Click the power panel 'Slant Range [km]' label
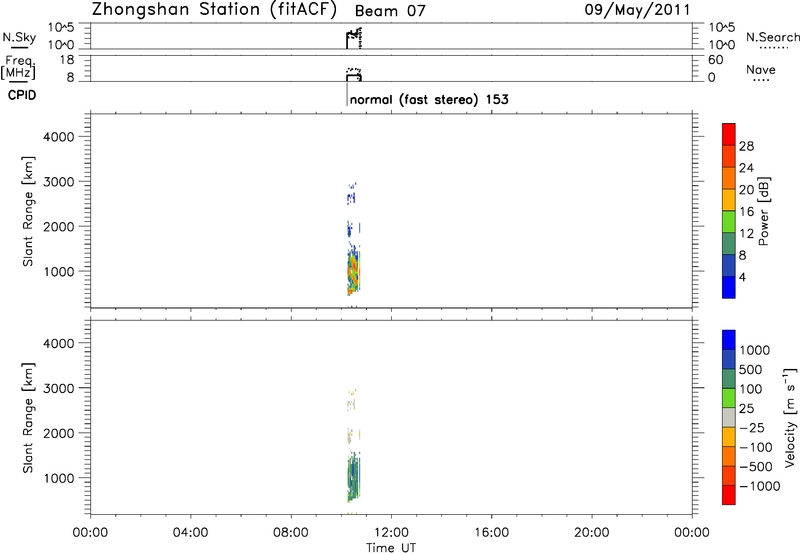 pos(28,211)
